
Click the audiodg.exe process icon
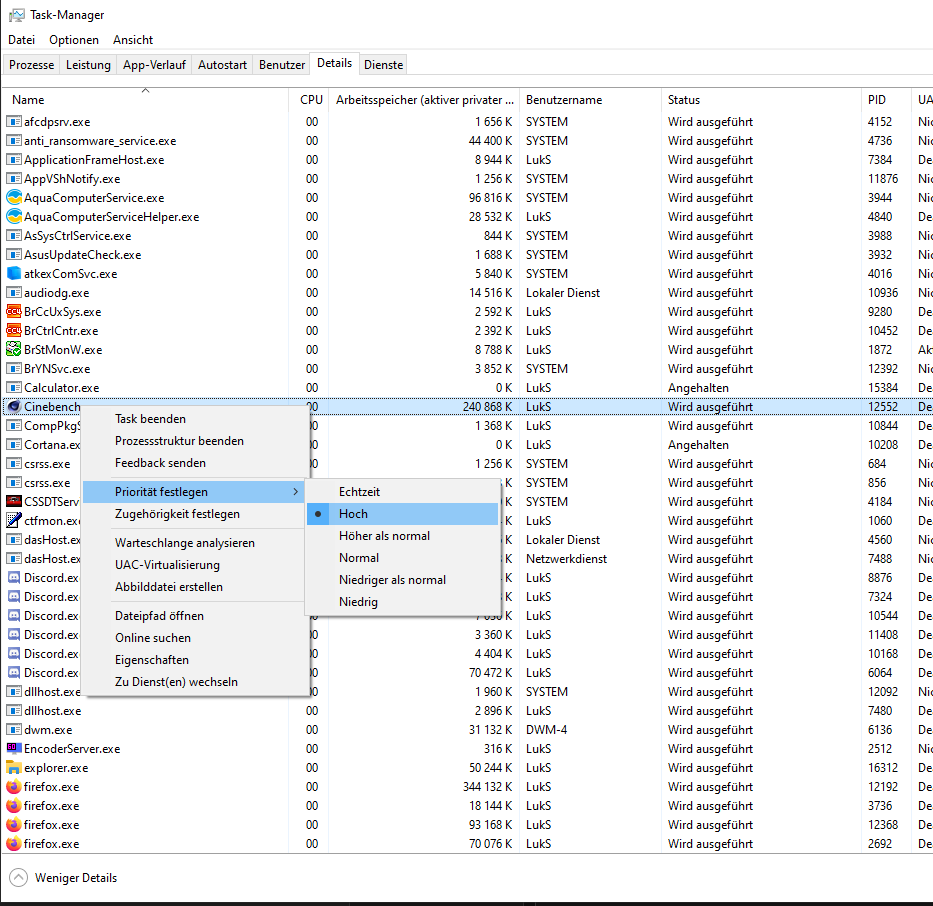[14, 293]
